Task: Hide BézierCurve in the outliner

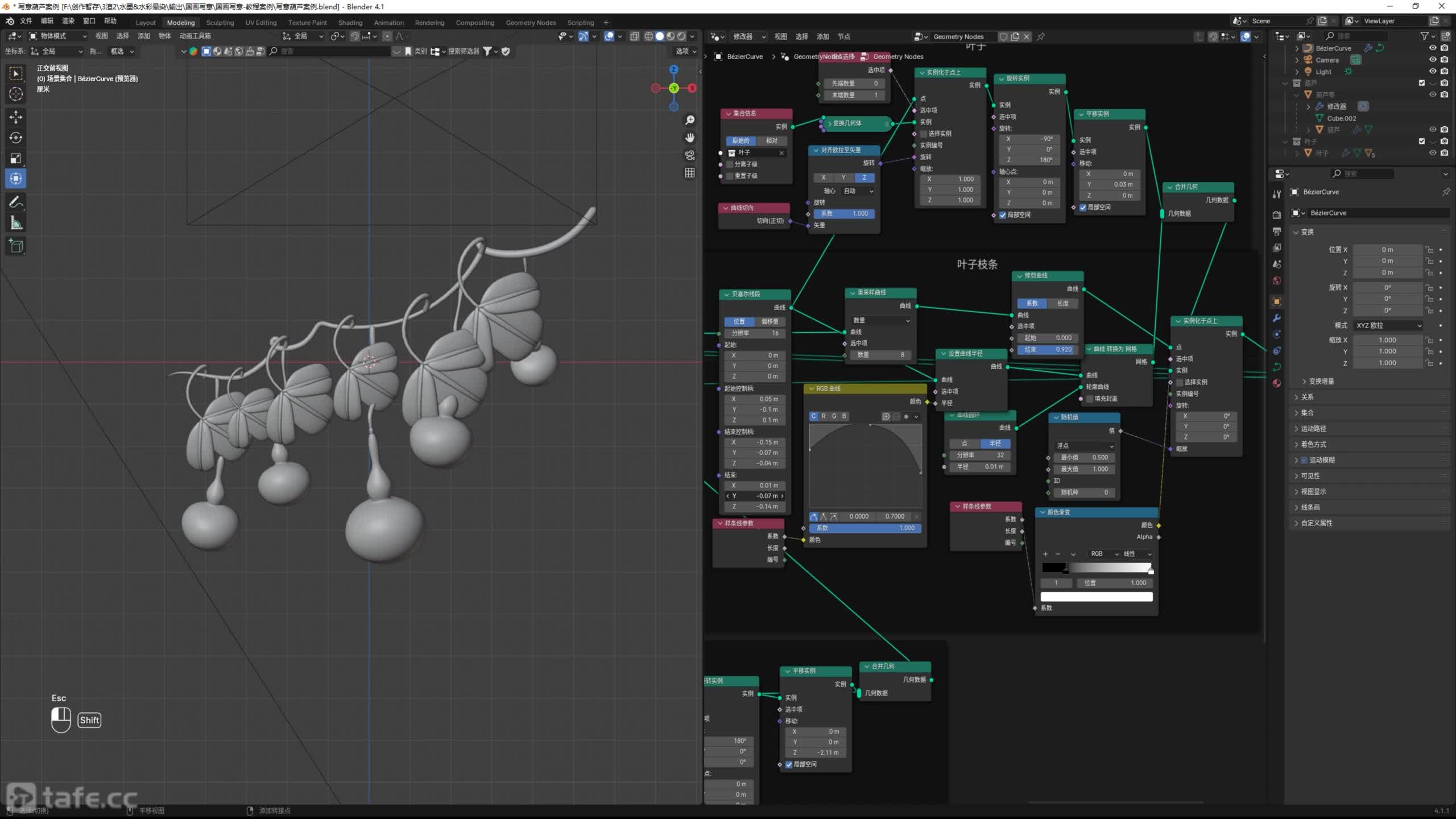Action: pos(1433,48)
